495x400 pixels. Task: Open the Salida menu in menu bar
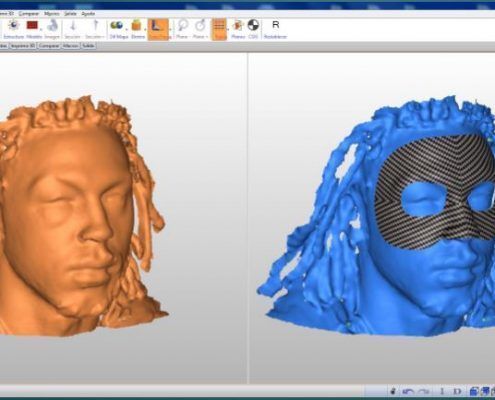click(x=70, y=14)
